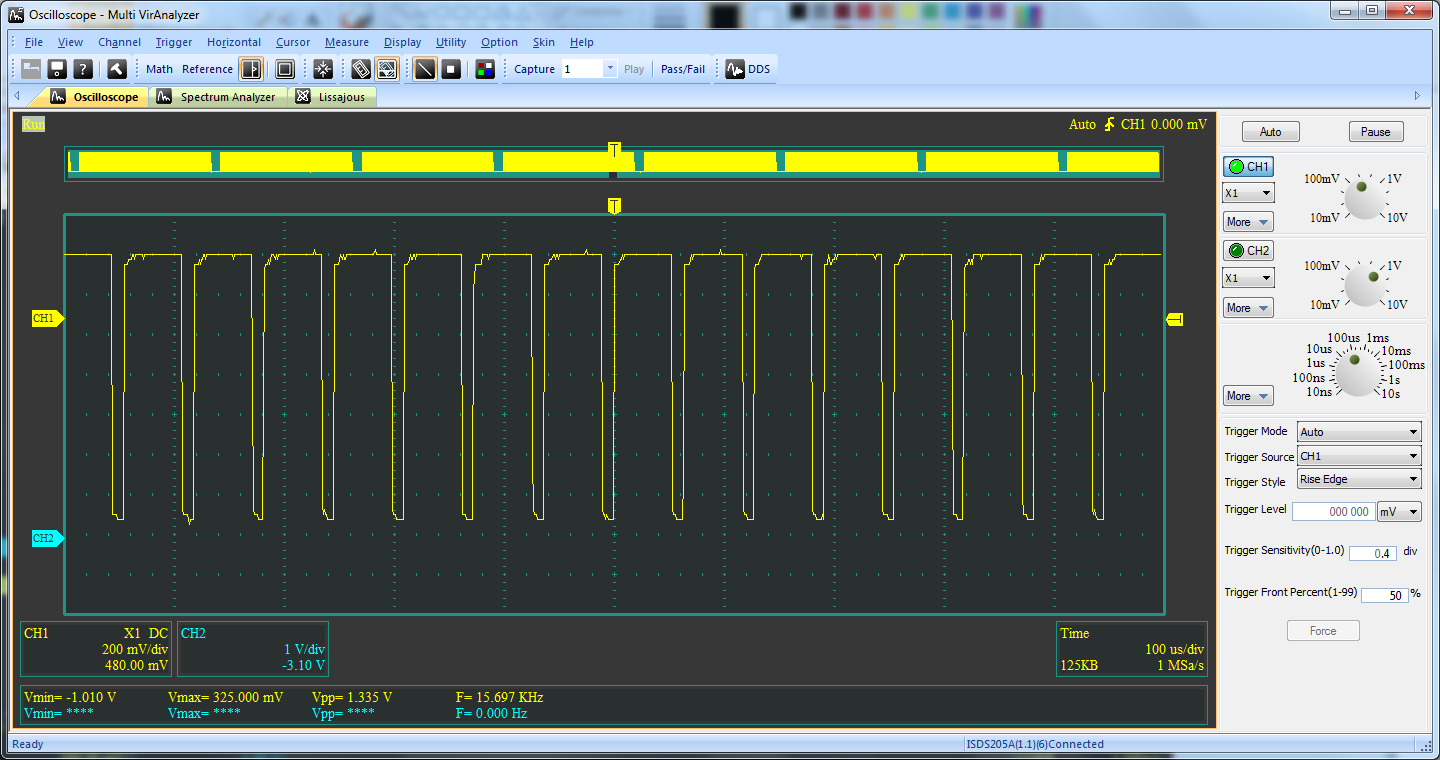Viewport: 1440px width, 760px height.
Task: Open the CH1 X1 probe dropdown
Action: [x=1248, y=193]
